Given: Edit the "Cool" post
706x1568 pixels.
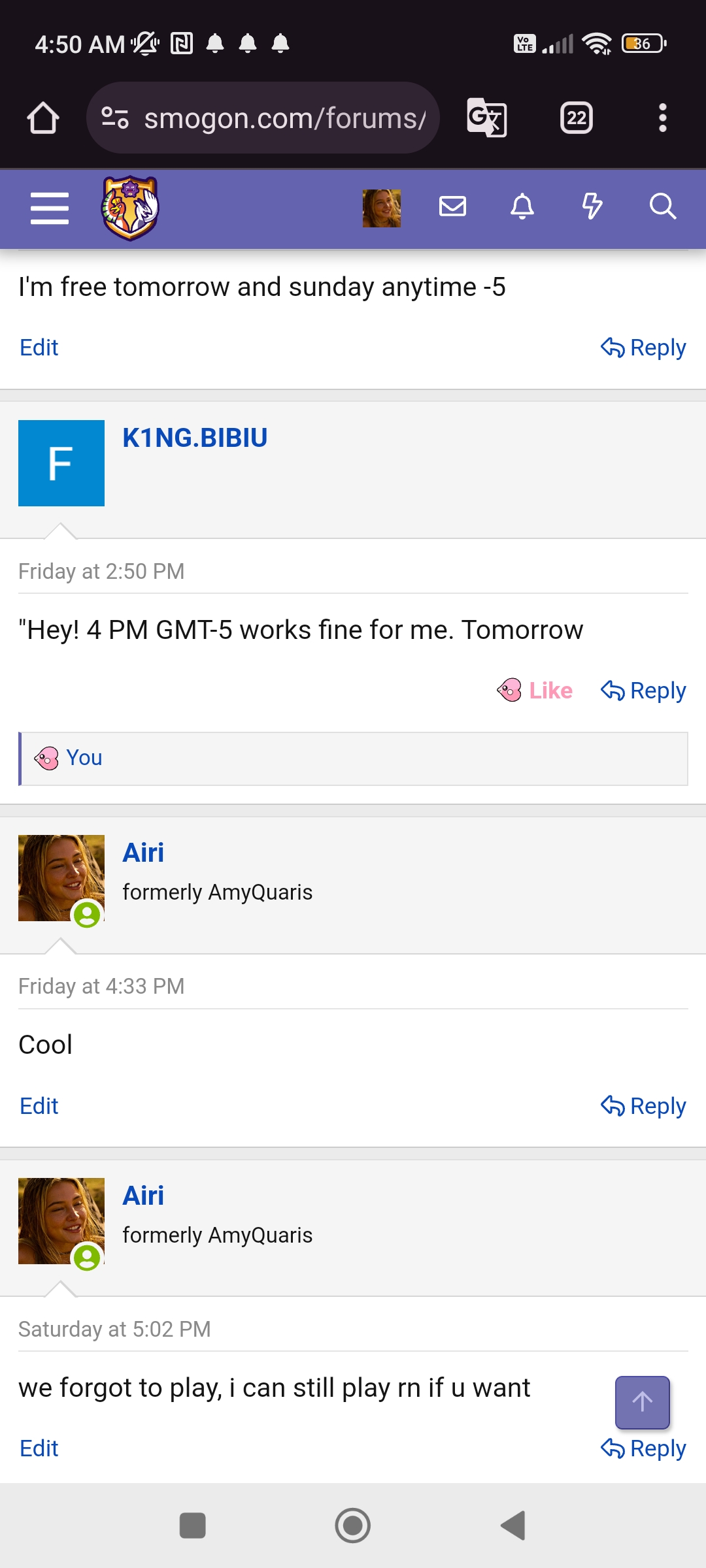Looking at the screenshot, I should pos(39,1106).
